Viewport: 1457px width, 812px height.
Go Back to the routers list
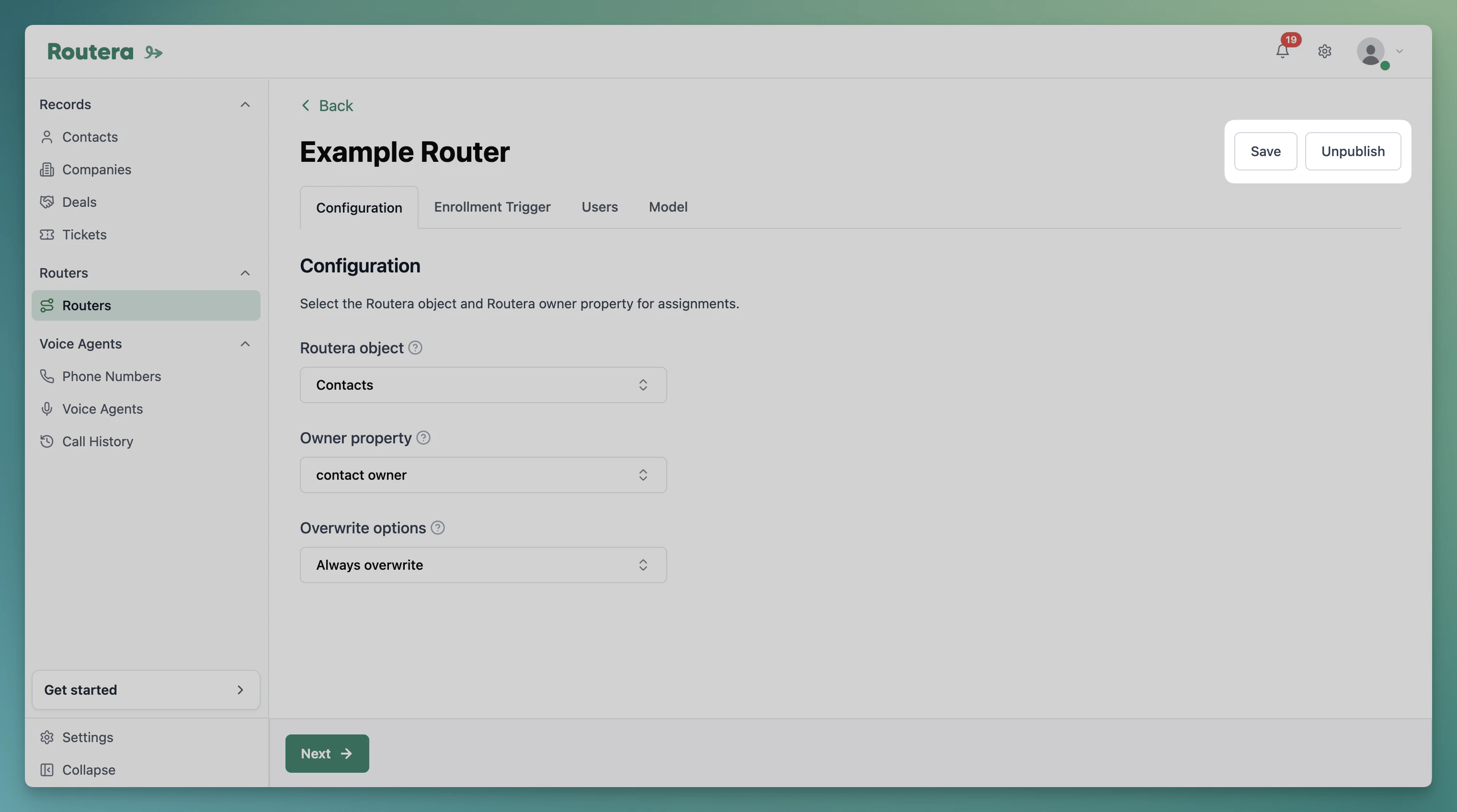tap(327, 106)
